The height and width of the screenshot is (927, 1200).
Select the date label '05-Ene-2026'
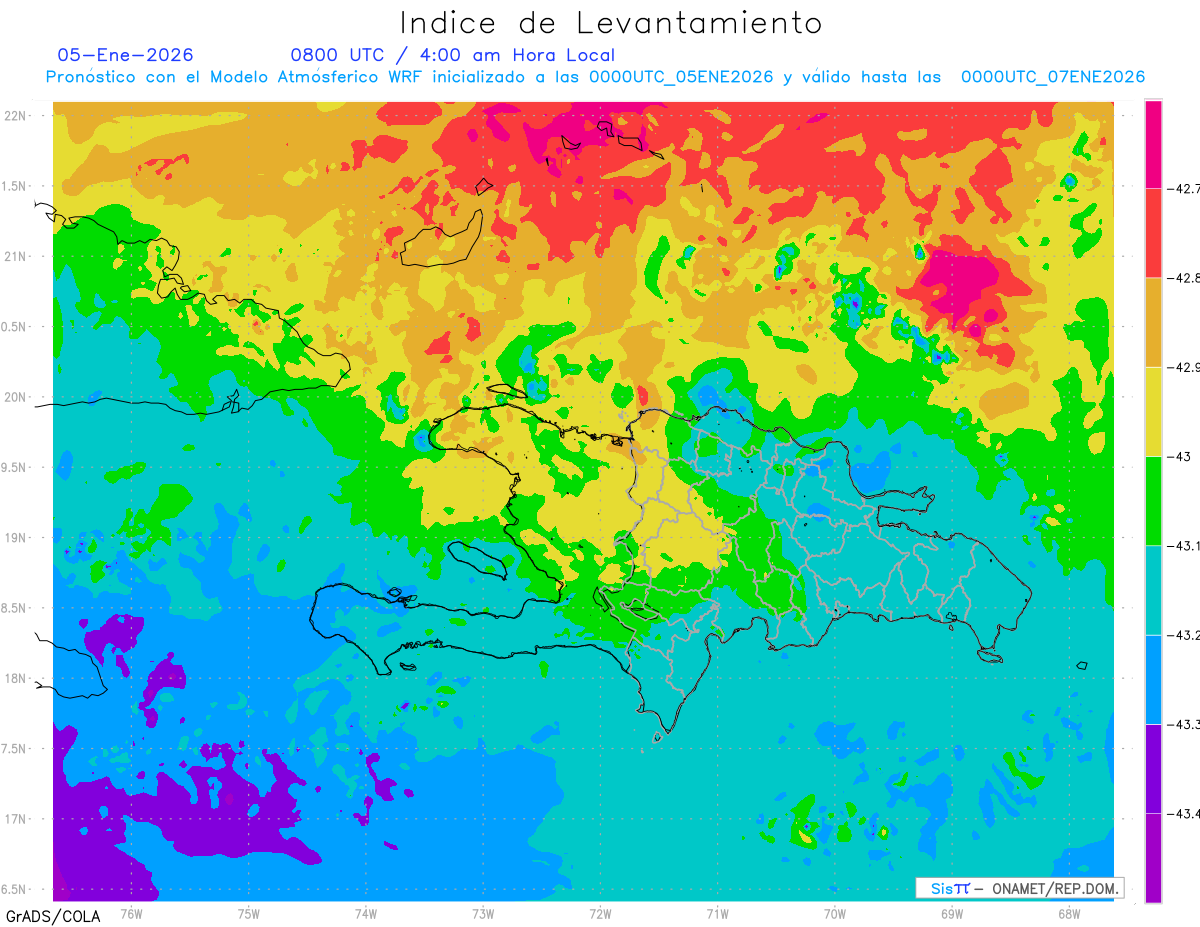[126, 55]
